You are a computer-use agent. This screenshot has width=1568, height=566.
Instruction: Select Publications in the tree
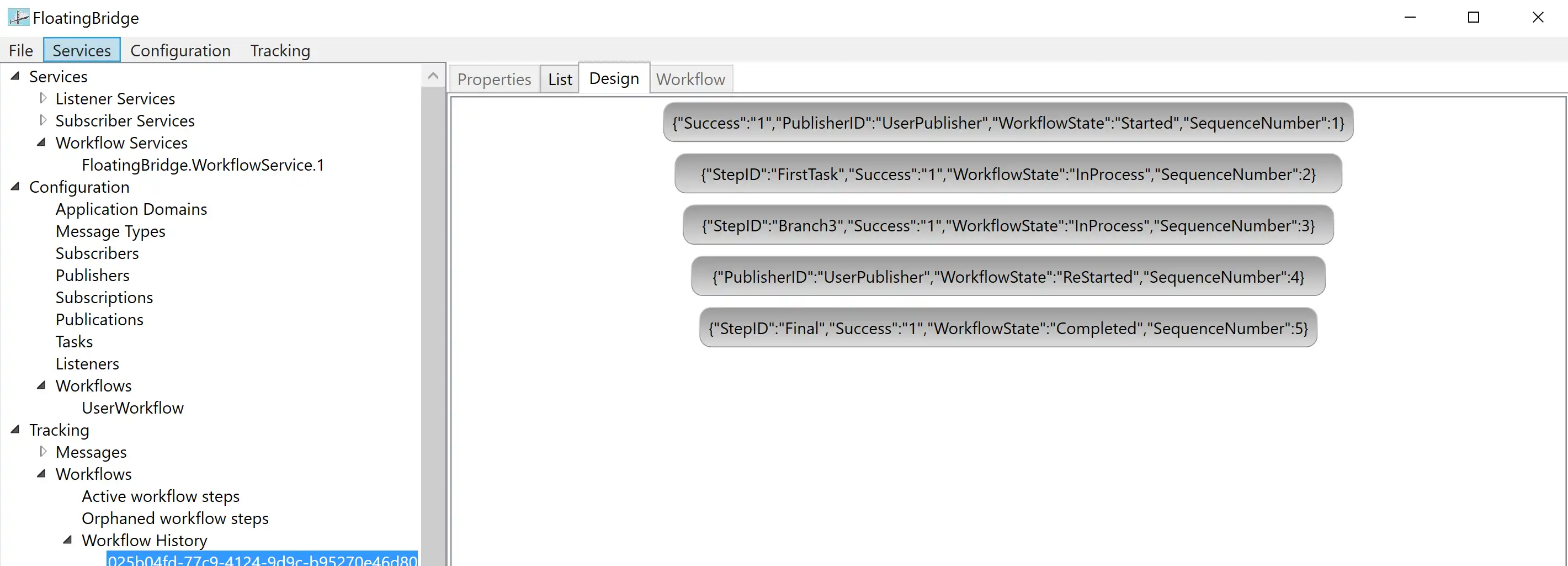click(x=99, y=319)
